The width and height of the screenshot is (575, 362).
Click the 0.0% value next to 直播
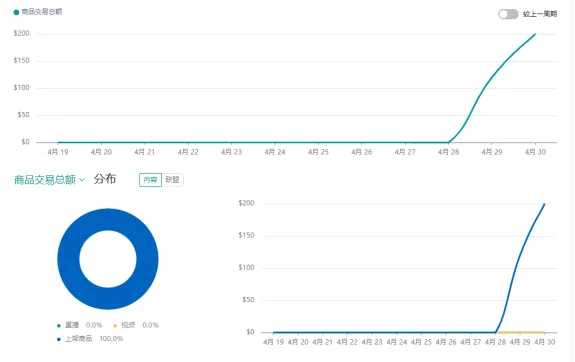(94, 325)
